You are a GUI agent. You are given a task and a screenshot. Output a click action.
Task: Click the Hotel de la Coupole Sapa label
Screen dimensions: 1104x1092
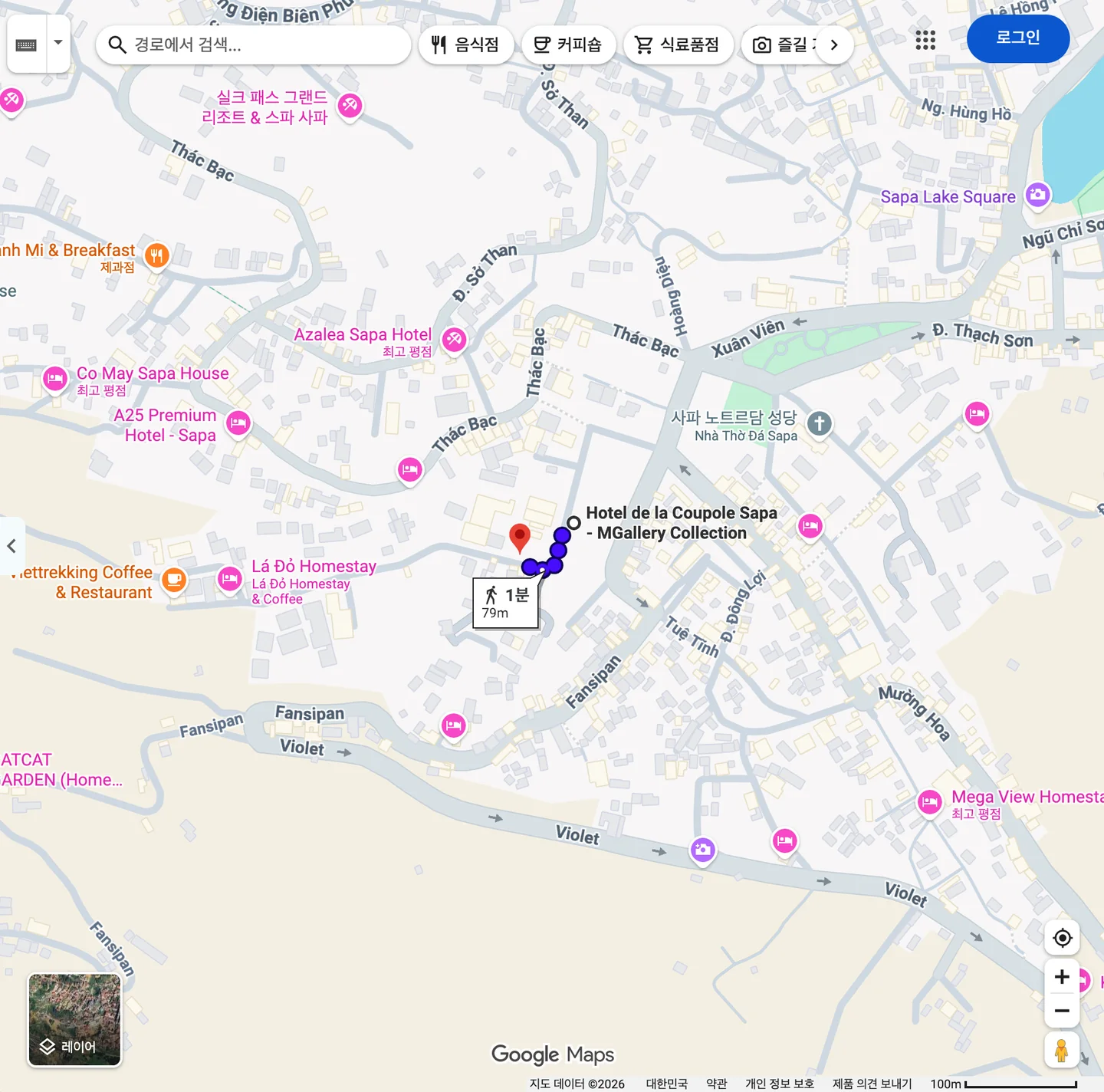(682, 523)
